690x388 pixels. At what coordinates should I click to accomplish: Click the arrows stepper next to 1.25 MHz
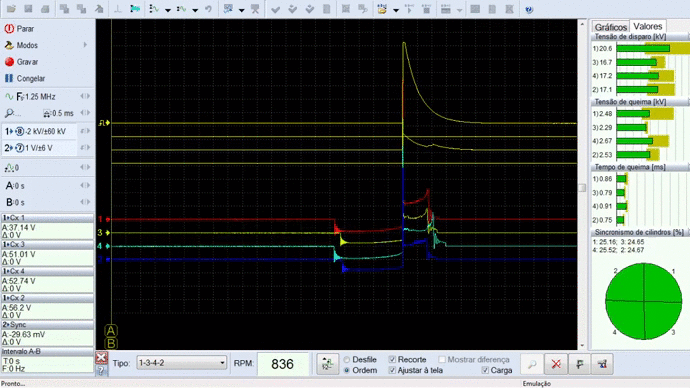pyautogui.click(x=85, y=96)
